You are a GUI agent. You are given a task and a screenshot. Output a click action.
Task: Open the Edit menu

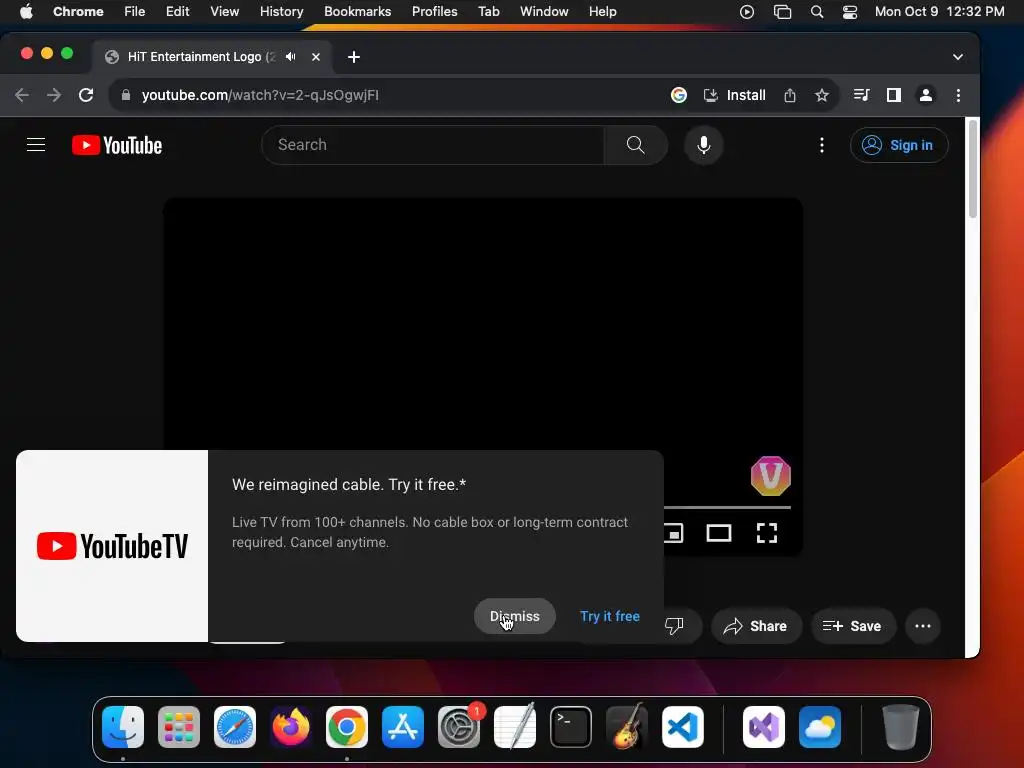pyautogui.click(x=177, y=12)
